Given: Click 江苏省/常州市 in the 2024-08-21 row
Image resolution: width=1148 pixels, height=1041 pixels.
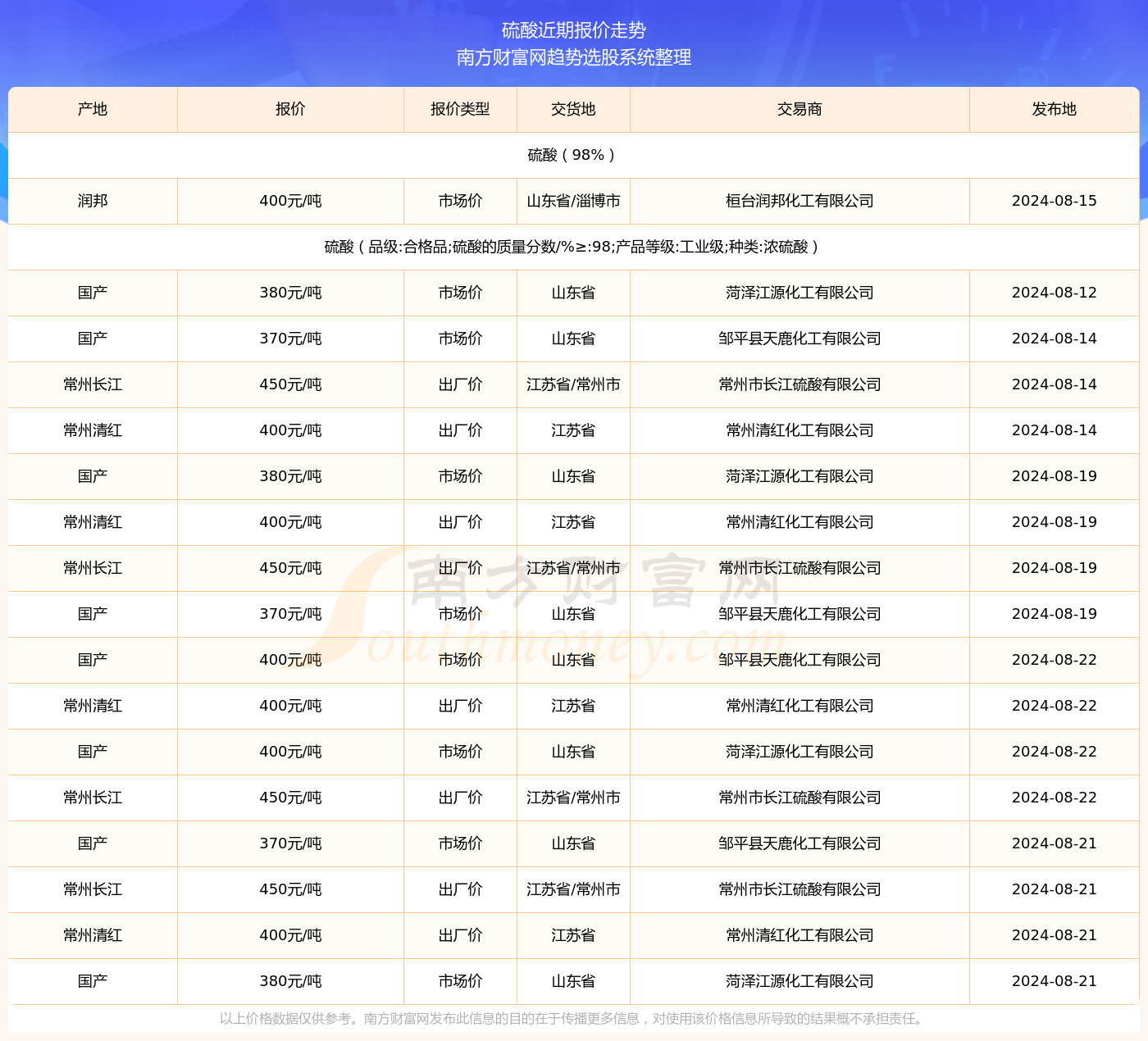Looking at the screenshot, I should [x=573, y=889].
